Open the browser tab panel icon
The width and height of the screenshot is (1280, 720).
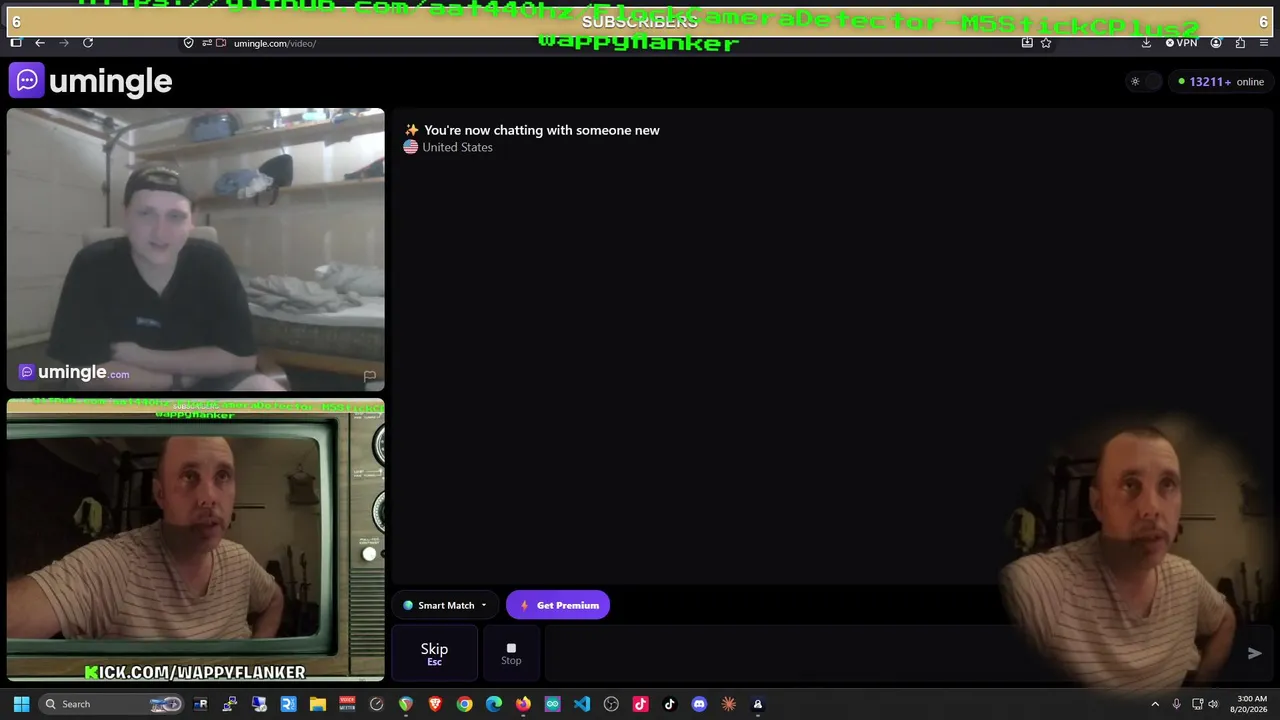tap(16, 43)
